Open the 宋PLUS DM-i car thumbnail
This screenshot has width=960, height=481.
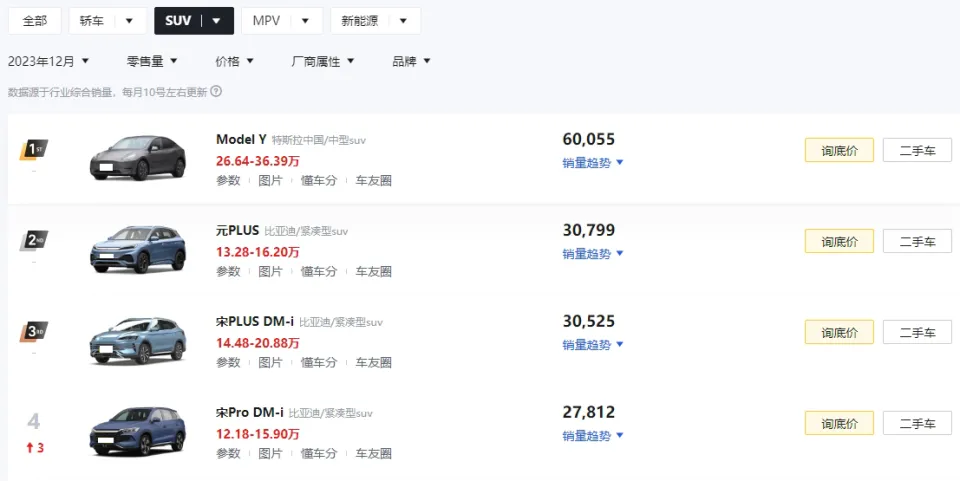tap(137, 340)
